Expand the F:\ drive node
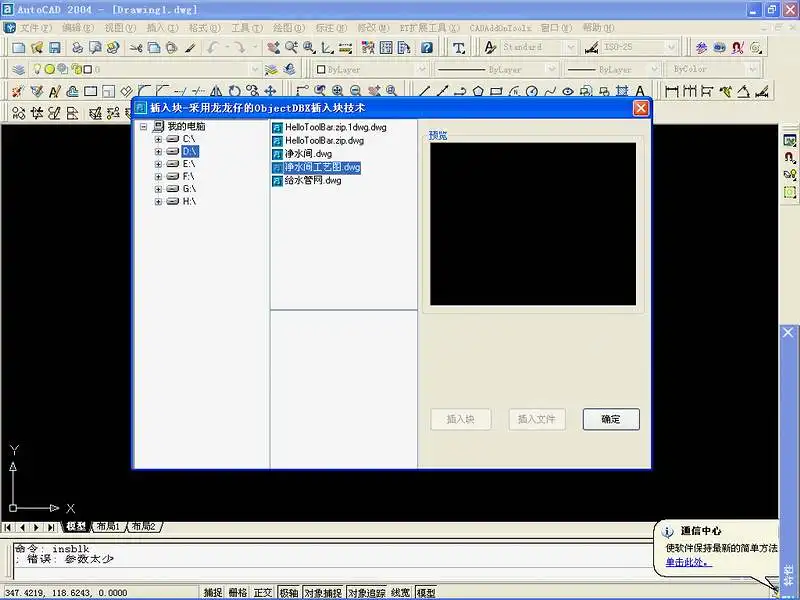 point(158,177)
